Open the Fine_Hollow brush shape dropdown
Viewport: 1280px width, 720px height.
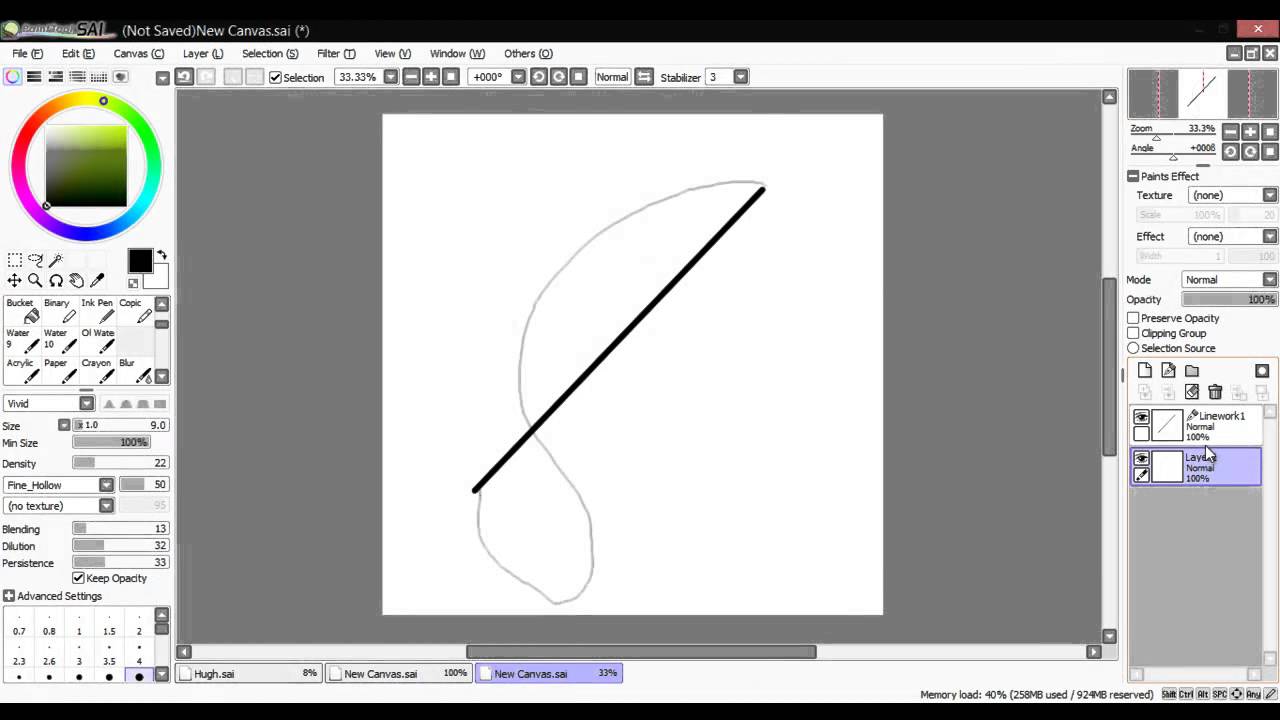[x=106, y=485]
